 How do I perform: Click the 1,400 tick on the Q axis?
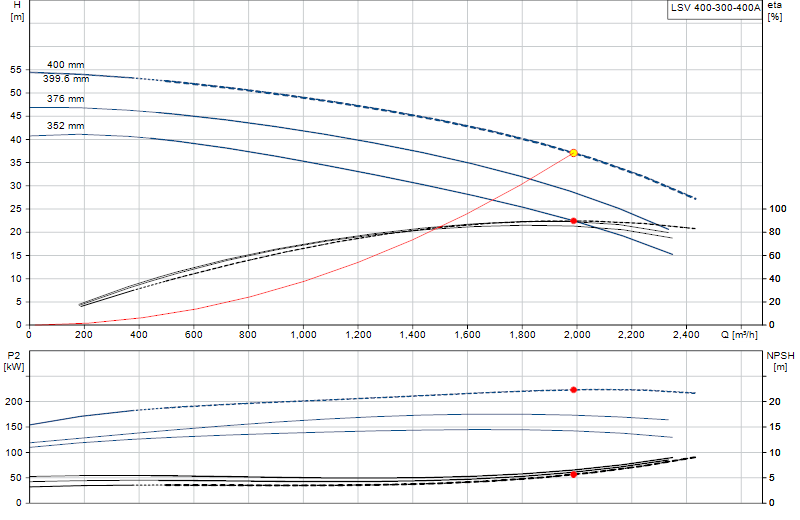click(x=413, y=335)
